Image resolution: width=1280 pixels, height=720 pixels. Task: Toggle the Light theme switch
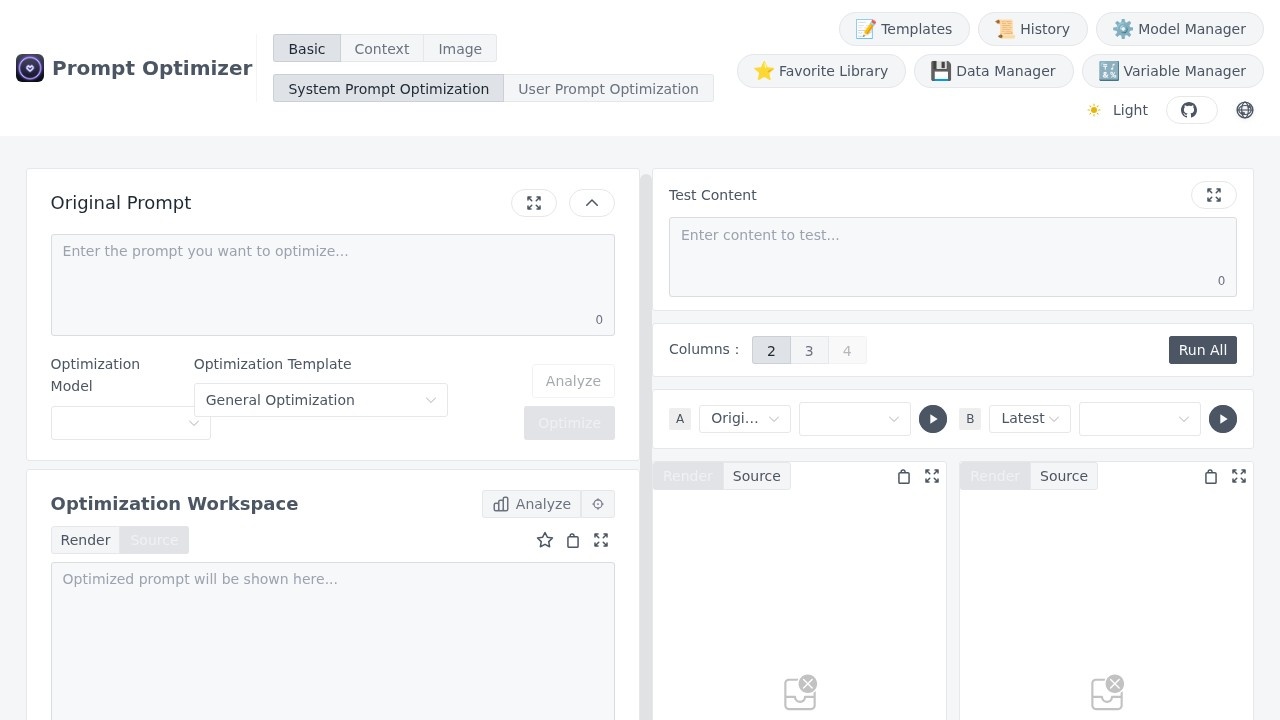pyautogui.click(x=1117, y=110)
